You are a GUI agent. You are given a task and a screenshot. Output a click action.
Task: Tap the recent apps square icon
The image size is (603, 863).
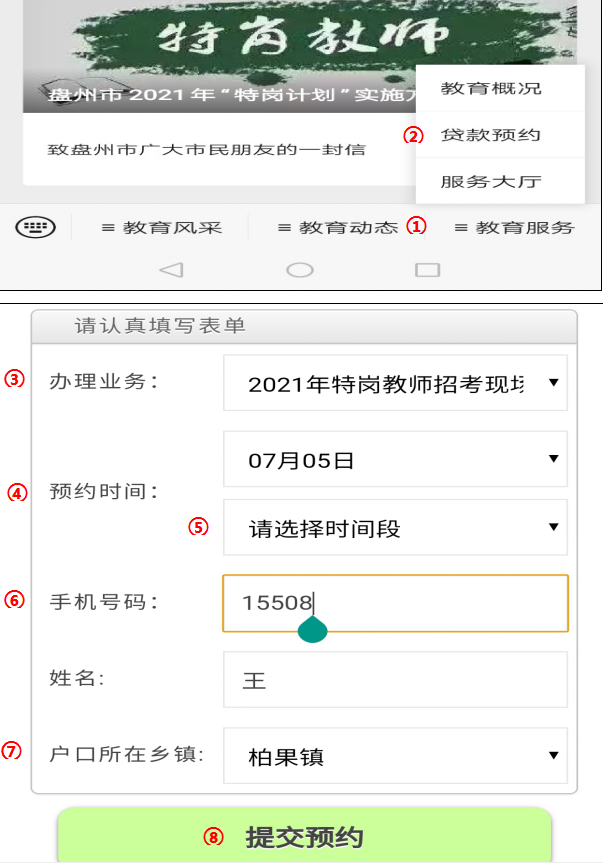[x=427, y=270]
